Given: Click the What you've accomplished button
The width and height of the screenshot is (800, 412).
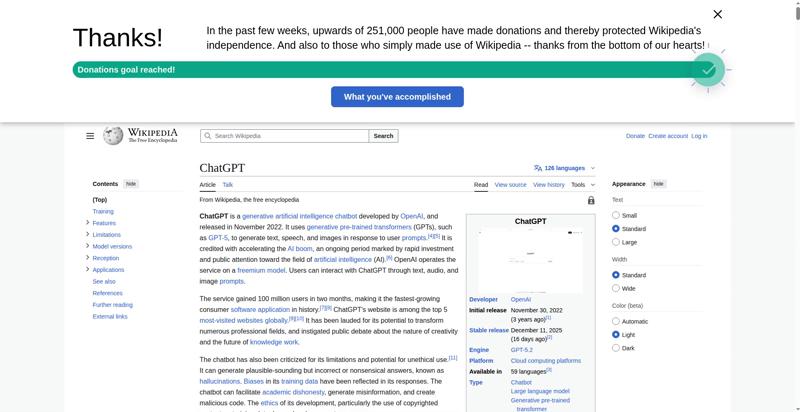Looking at the screenshot, I should click(x=397, y=97).
